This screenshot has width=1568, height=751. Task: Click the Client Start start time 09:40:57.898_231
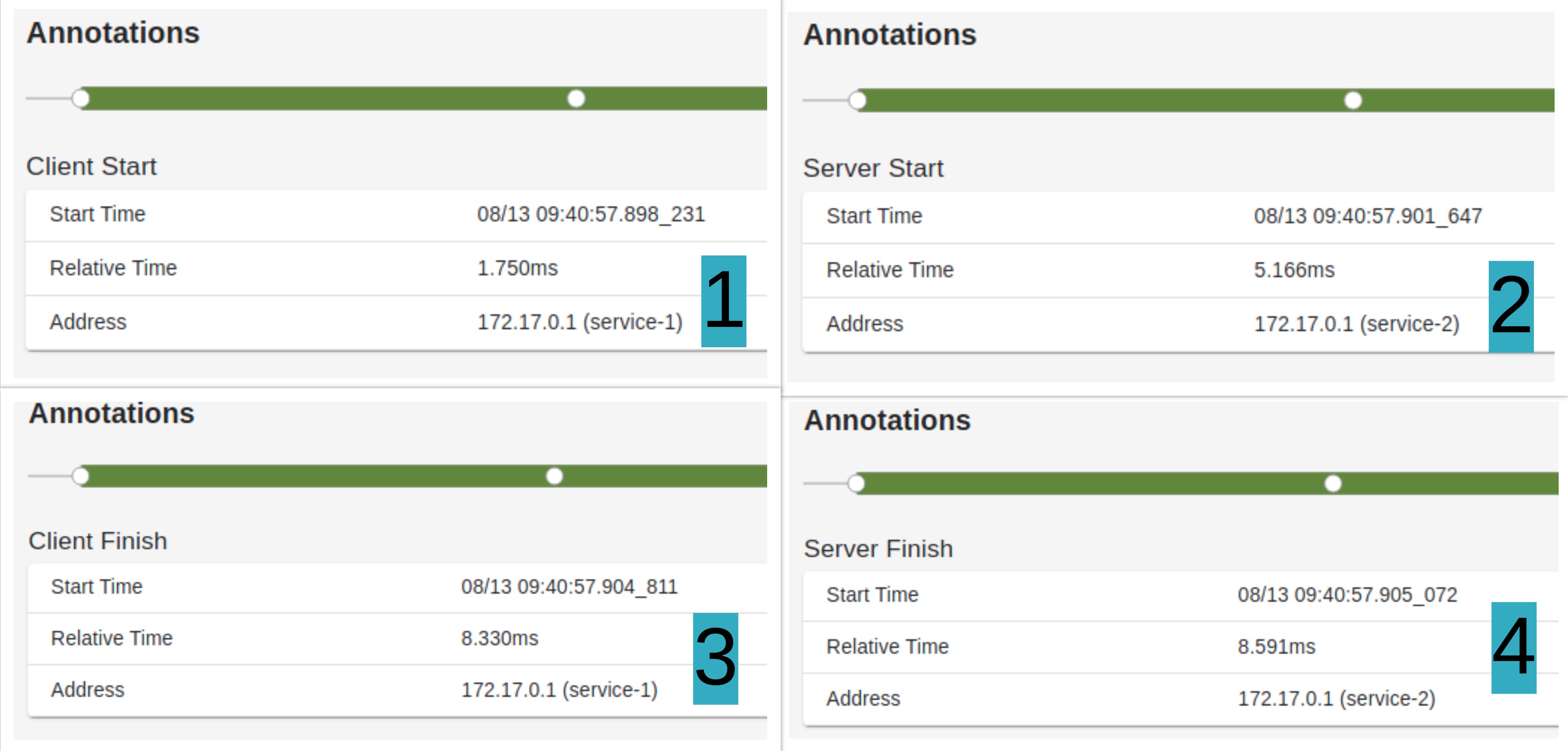point(591,214)
